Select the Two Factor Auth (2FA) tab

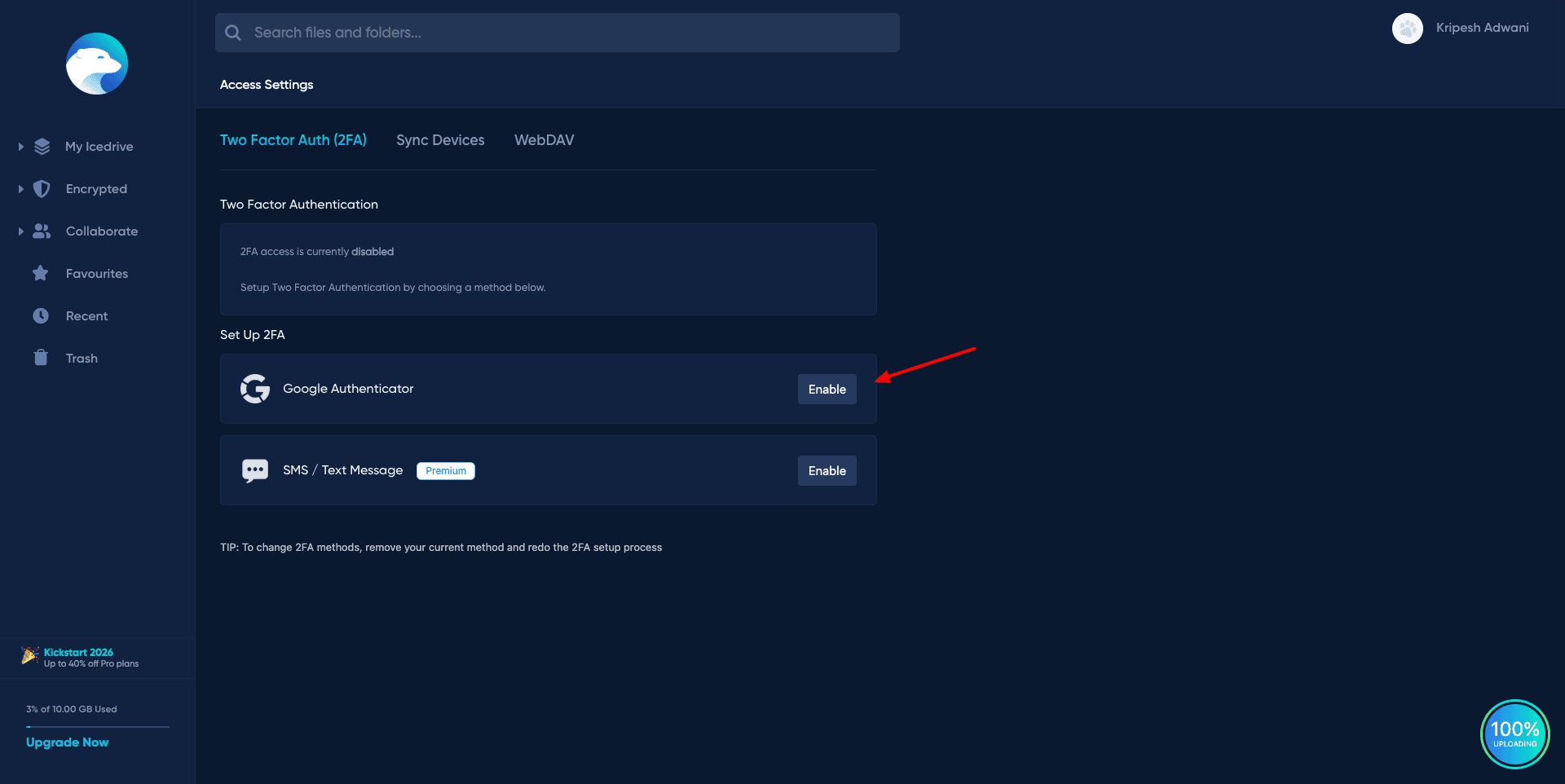click(293, 140)
